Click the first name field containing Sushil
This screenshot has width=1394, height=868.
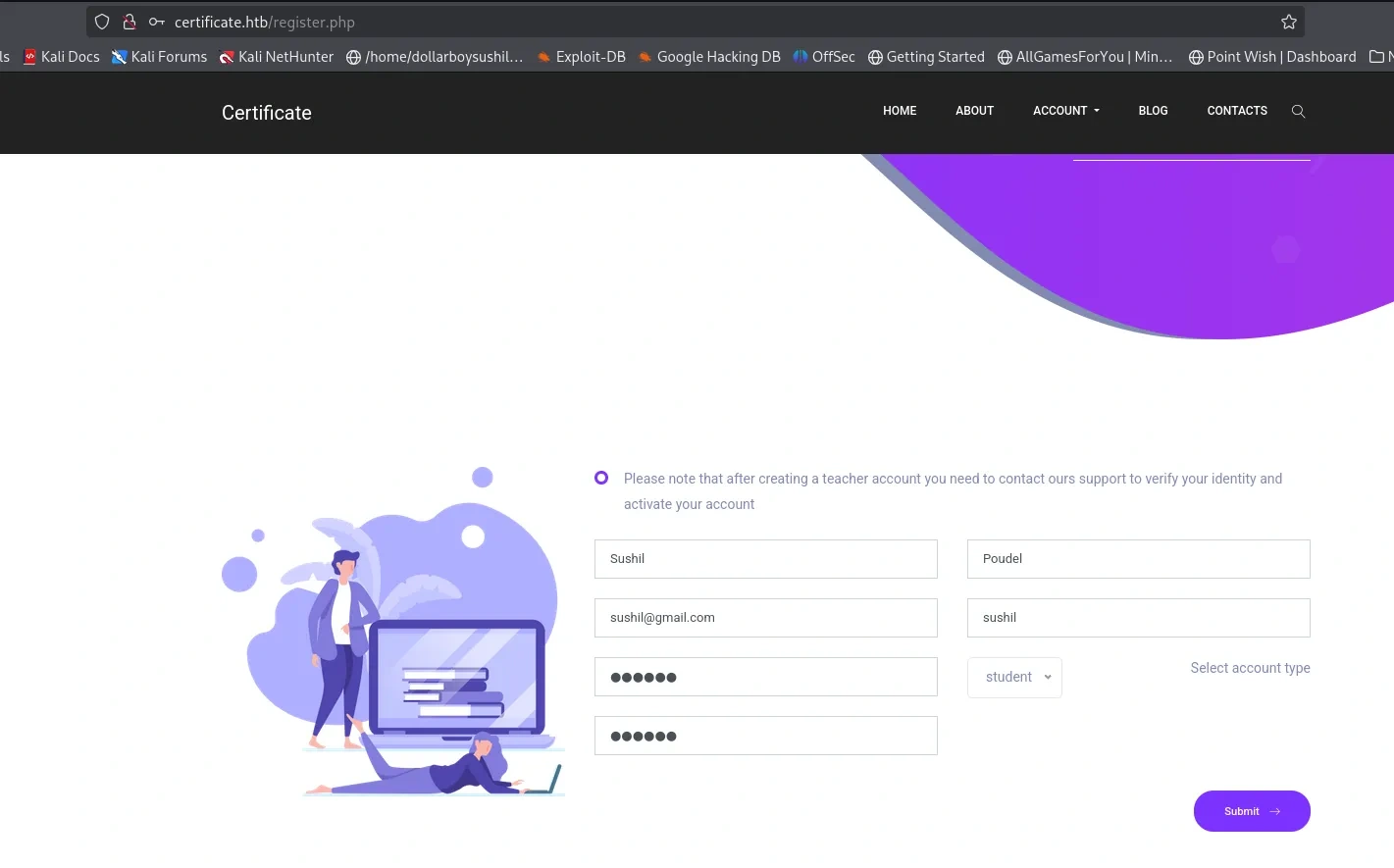coord(766,559)
